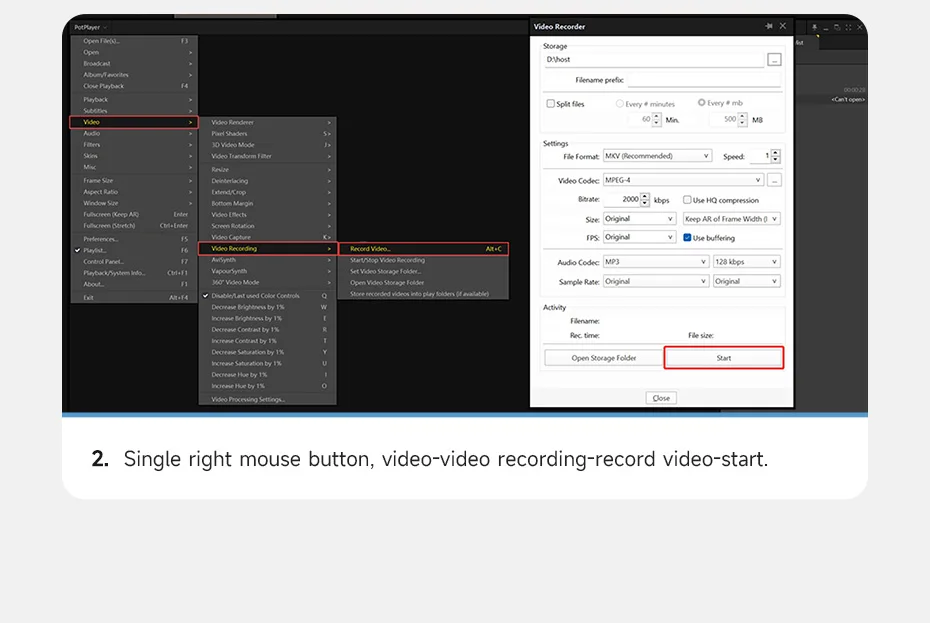
Task: Choose Increase Brightness by 1%
Action: [x=267, y=318]
